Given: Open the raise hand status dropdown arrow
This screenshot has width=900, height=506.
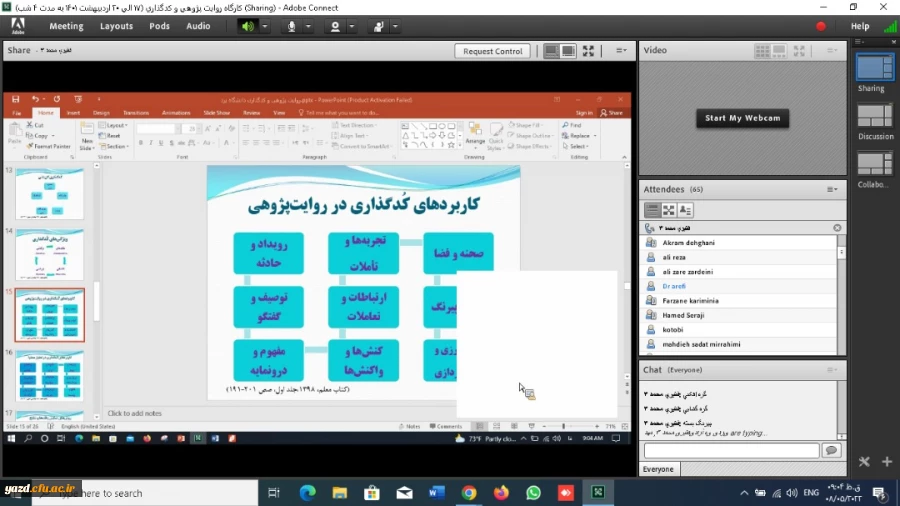Looking at the screenshot, I should [x=395, y=26].
